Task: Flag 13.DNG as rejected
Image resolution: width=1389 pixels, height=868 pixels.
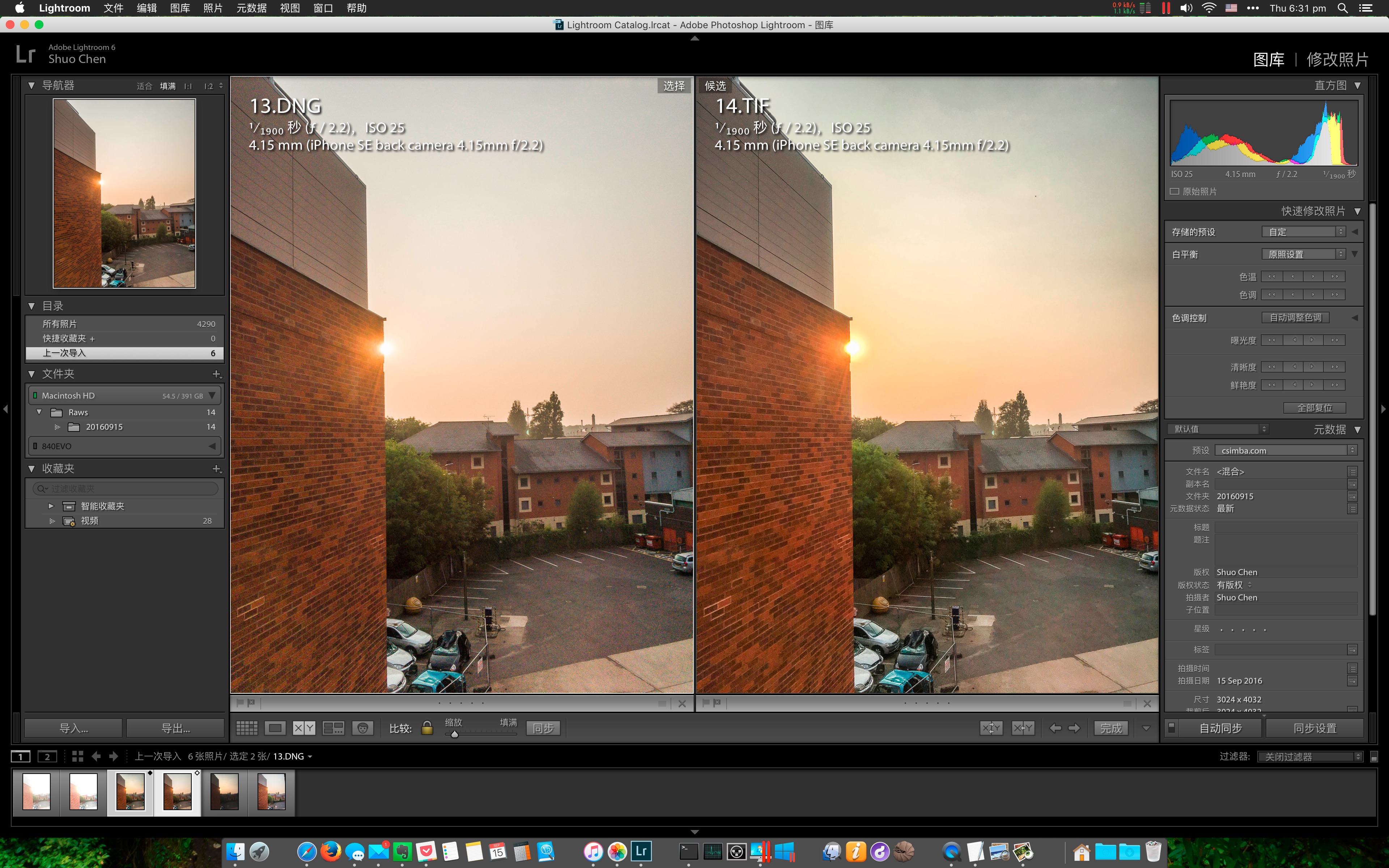Action: coord(251,703)
